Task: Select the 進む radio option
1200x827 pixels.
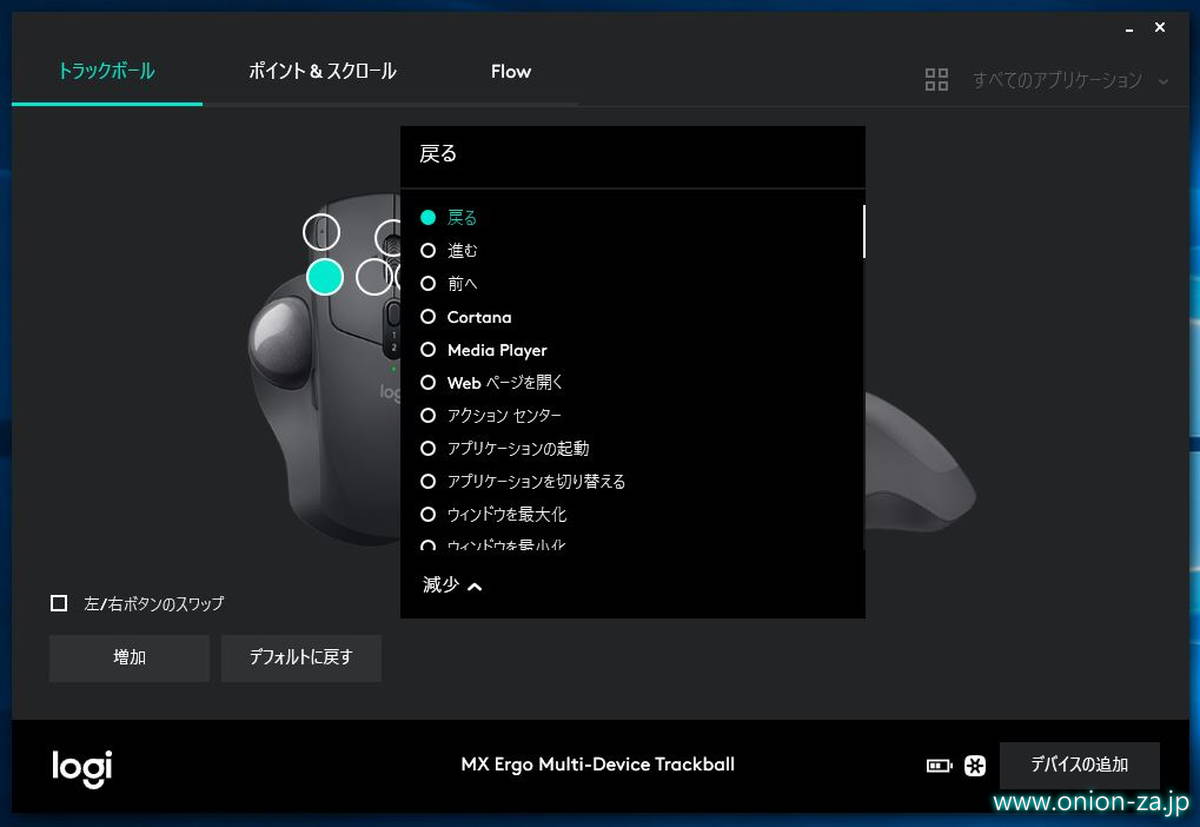Action: point(428,251)
